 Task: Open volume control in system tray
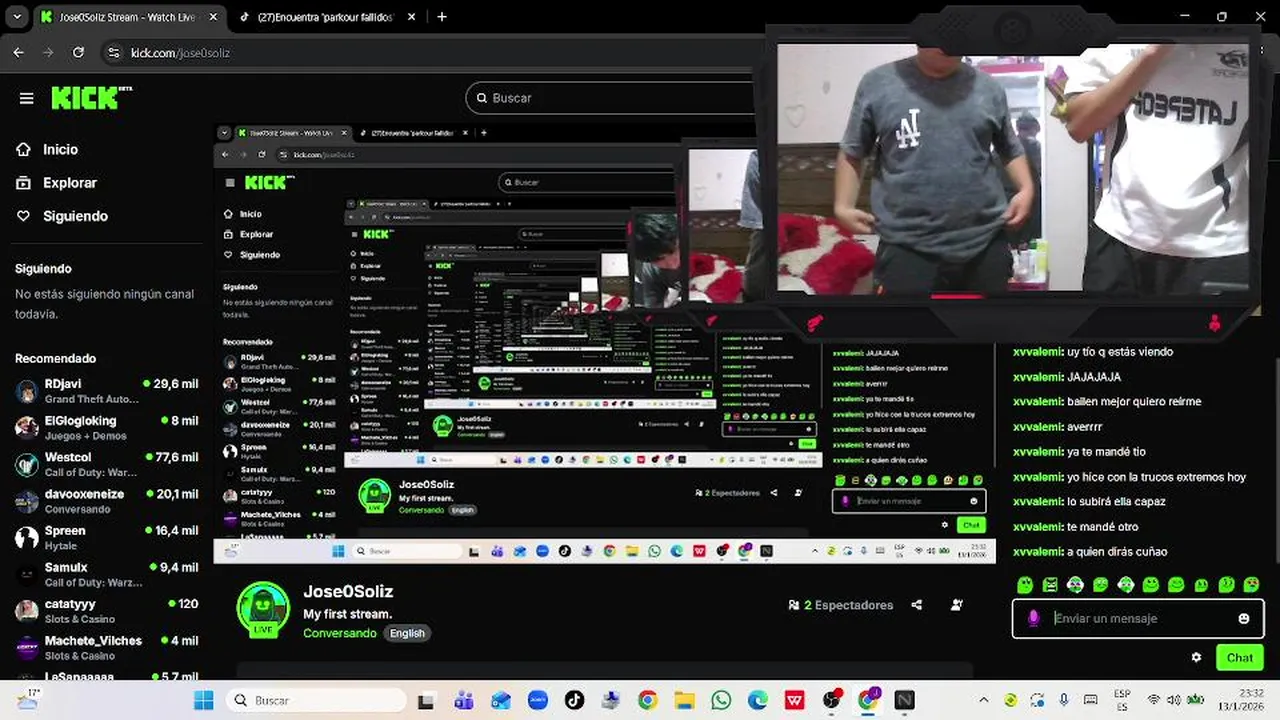(1173, 701)
